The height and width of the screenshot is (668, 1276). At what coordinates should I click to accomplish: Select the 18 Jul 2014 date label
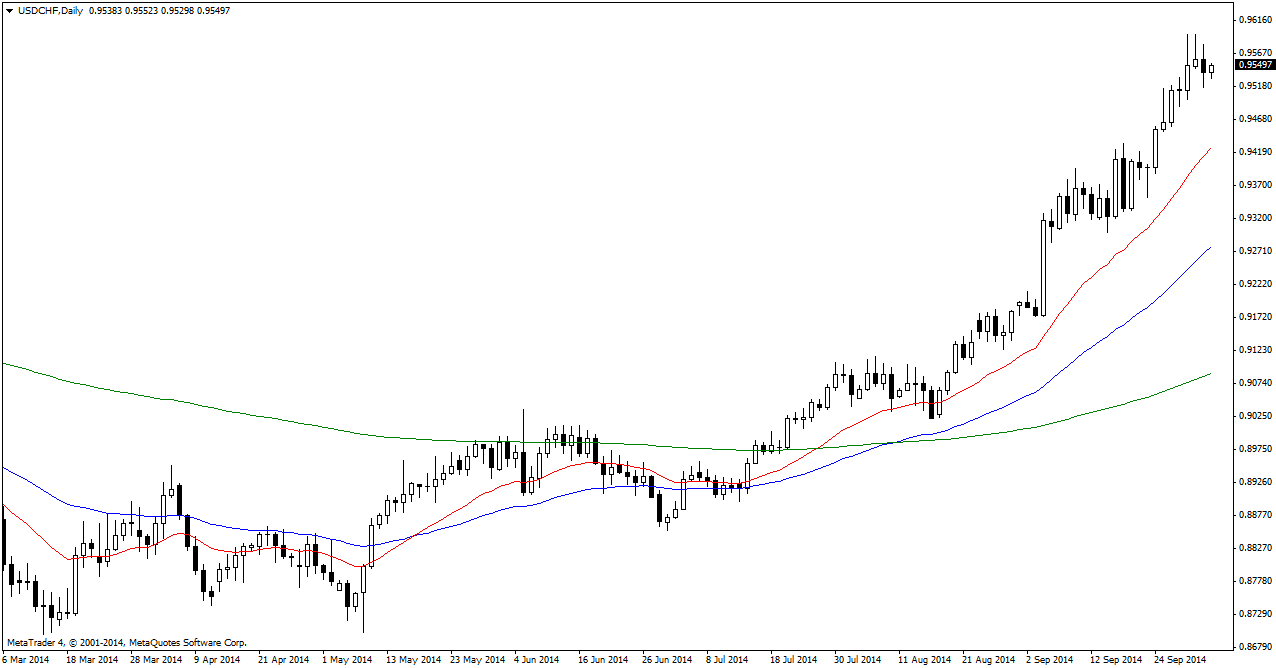coord(794,660)
